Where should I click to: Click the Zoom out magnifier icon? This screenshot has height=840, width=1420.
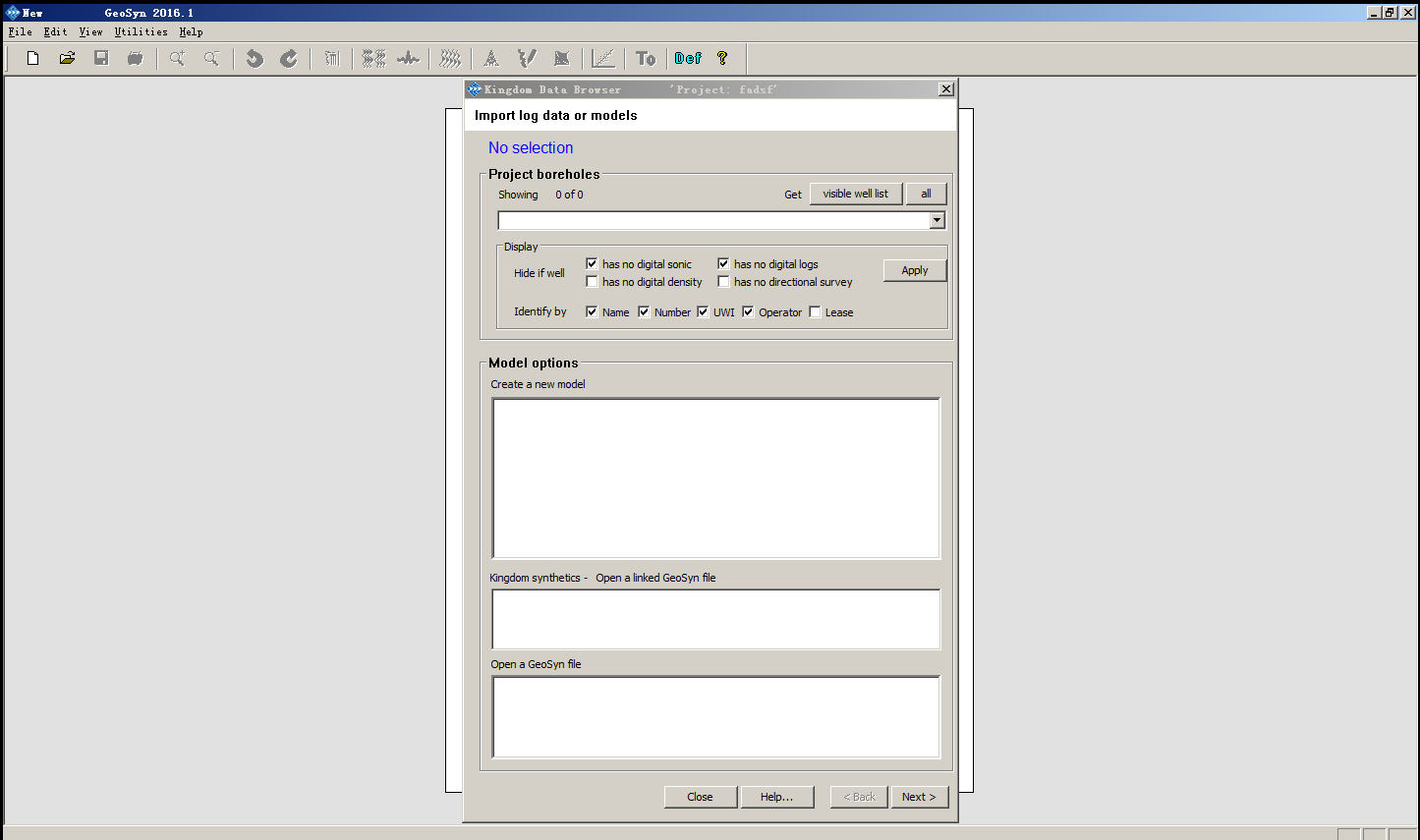[x=211, y=59]
